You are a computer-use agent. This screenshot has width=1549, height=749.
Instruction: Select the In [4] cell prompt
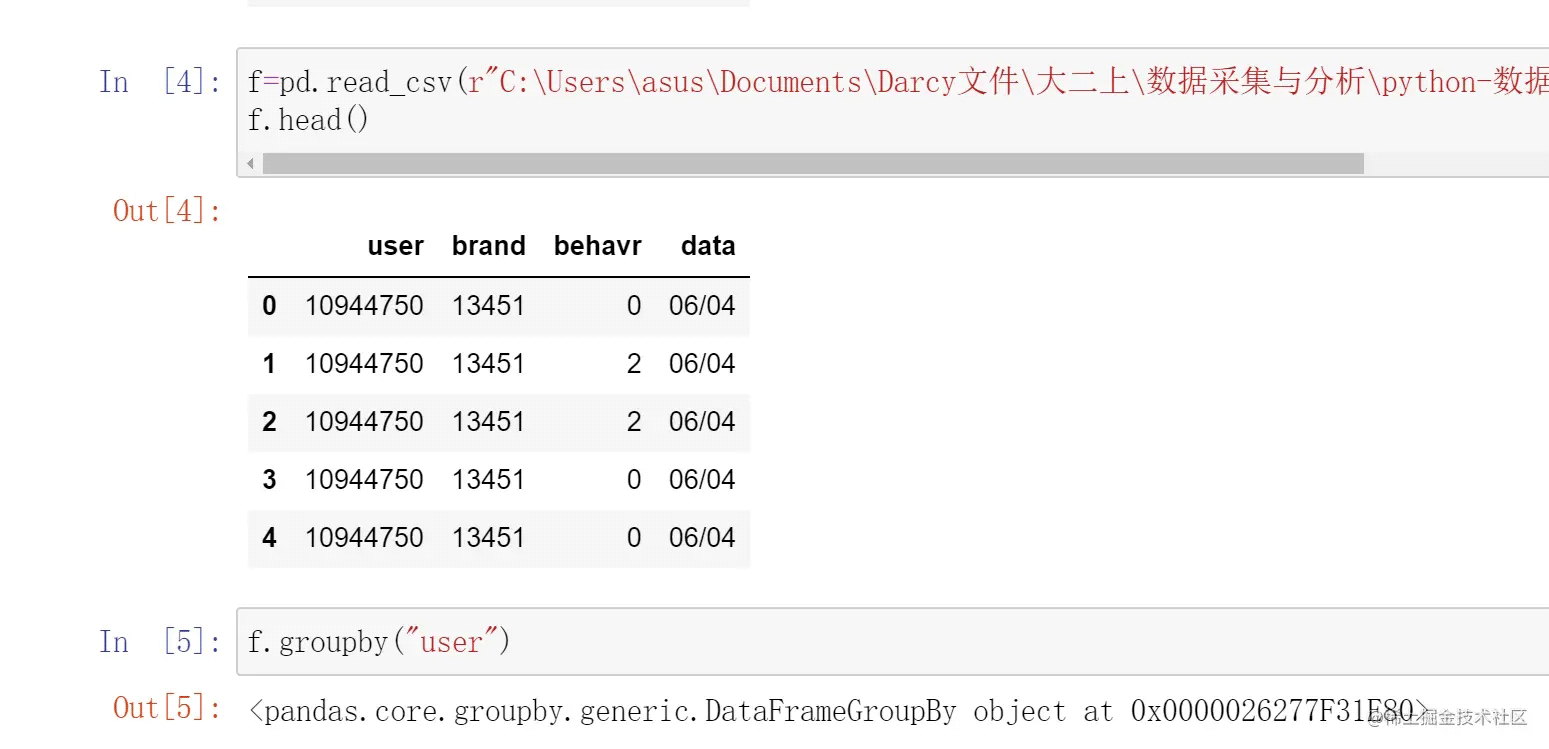[160, 82]
